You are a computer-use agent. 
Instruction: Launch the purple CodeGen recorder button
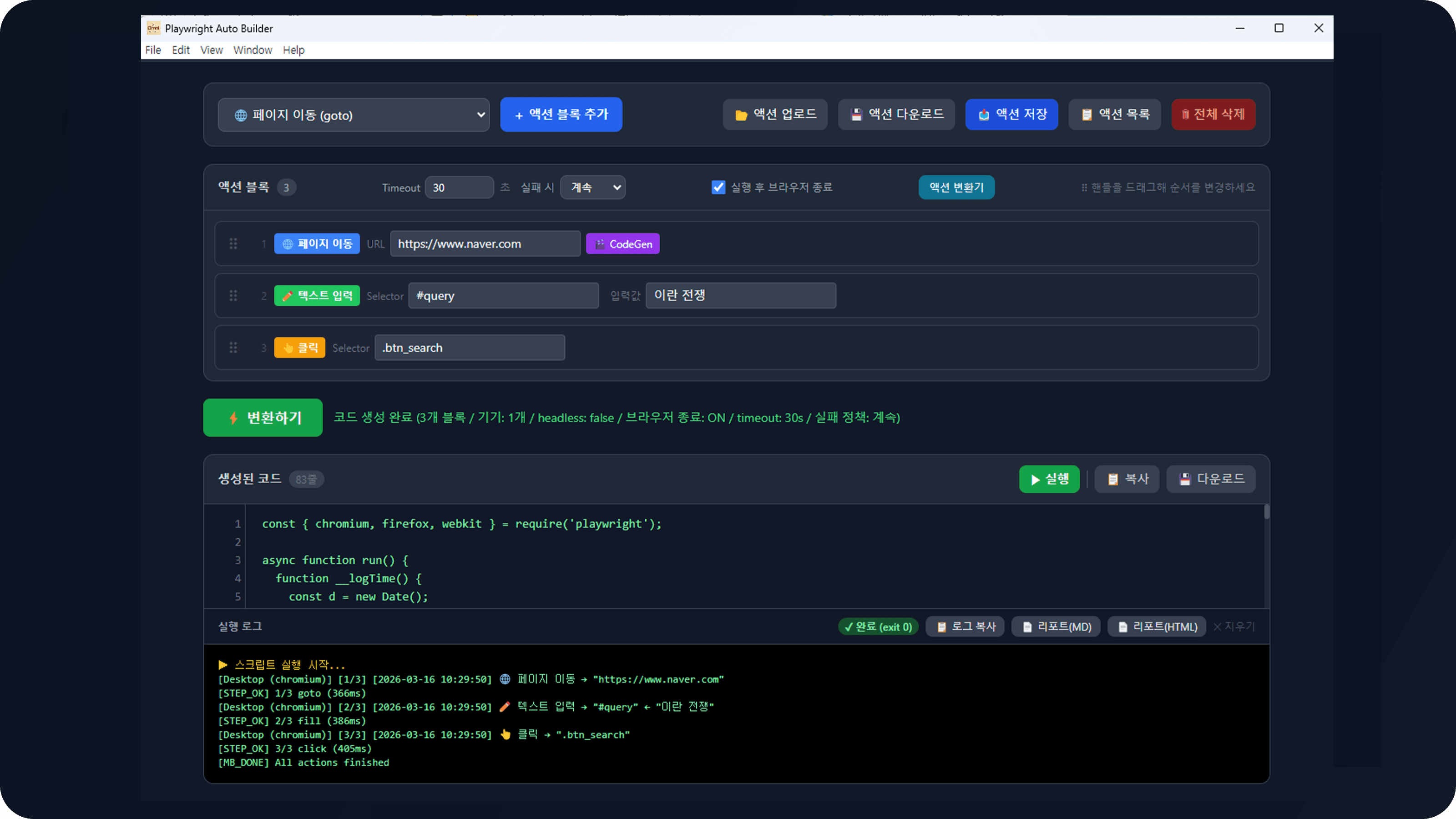click(x=622, y=244)
